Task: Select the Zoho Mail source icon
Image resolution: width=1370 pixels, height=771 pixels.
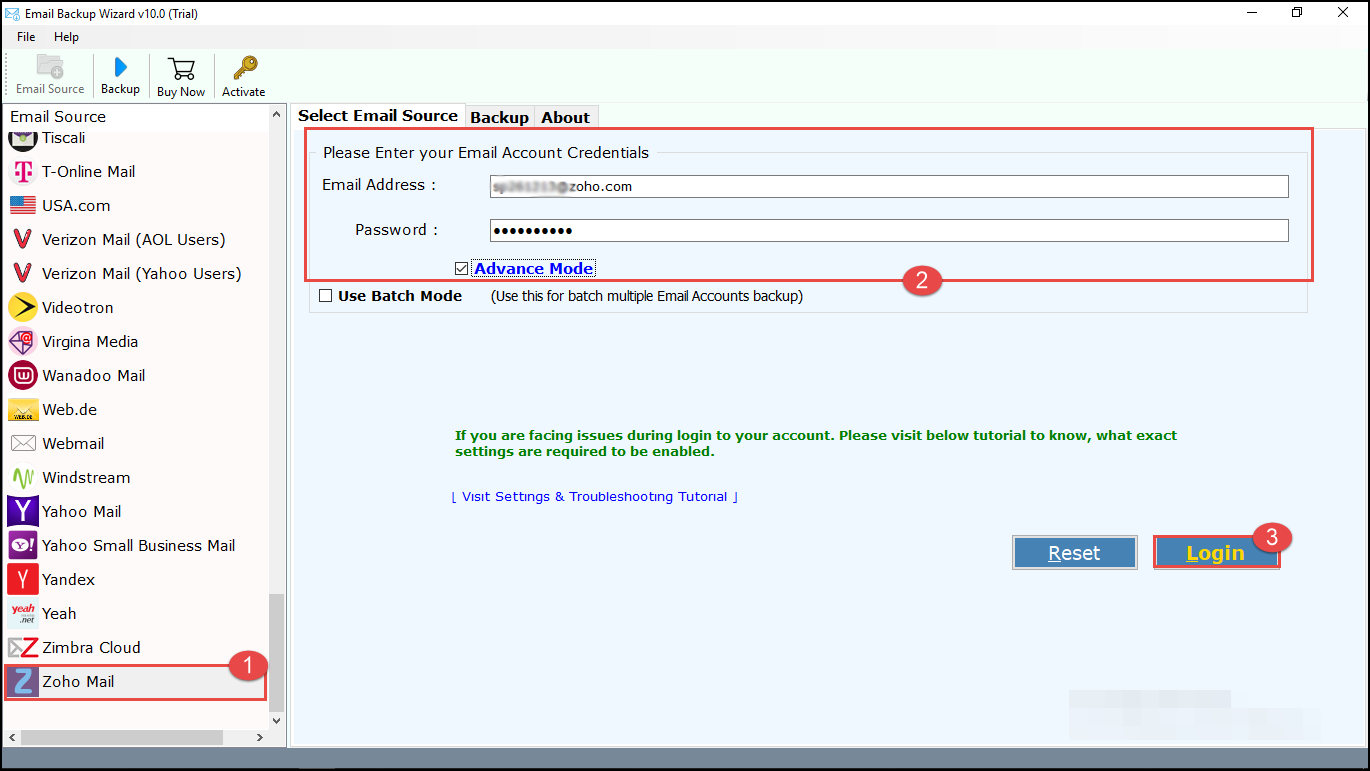Action: (x=23, y=682)
